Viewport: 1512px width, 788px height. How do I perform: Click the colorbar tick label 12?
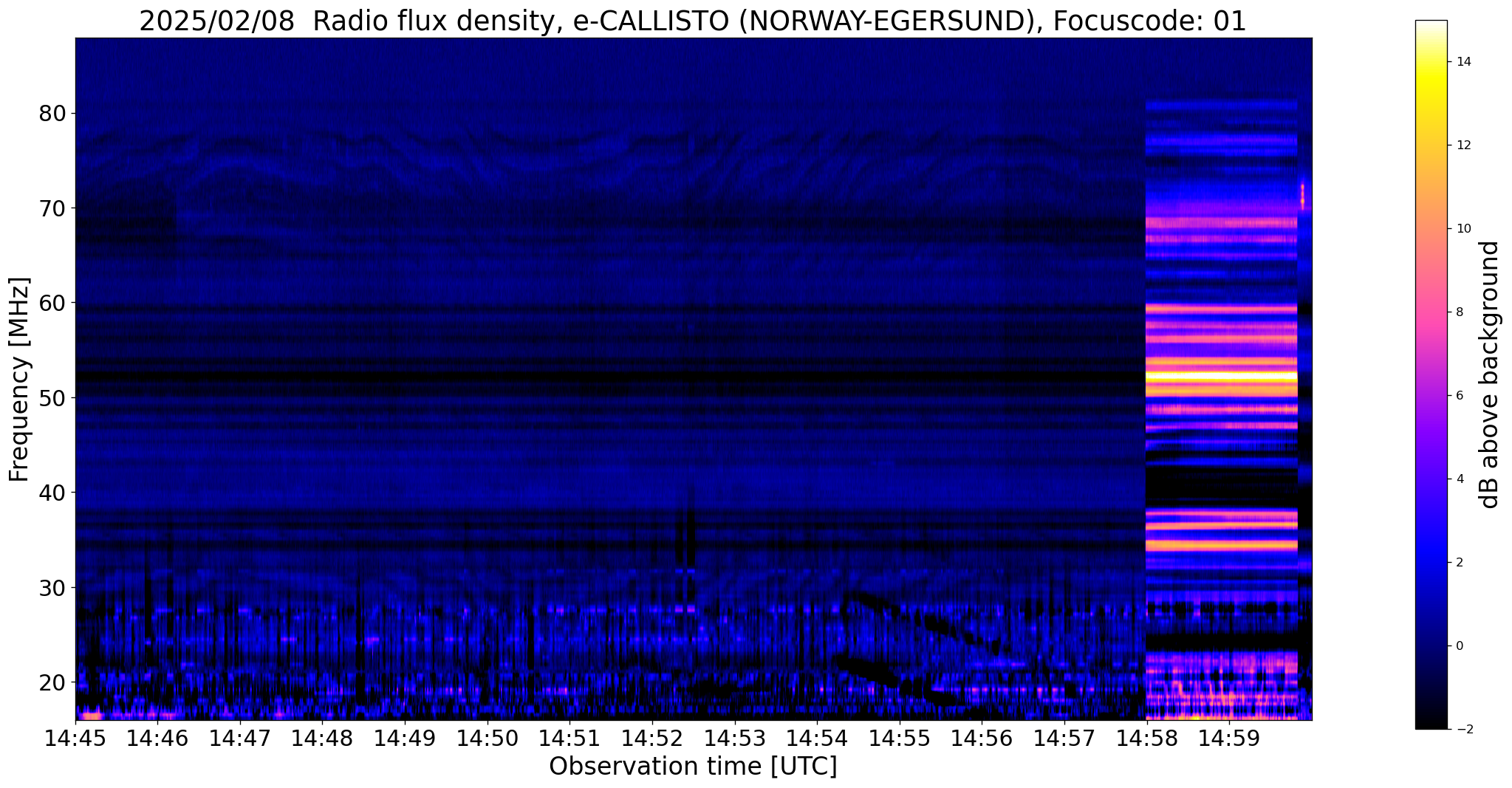(1463, 145)
